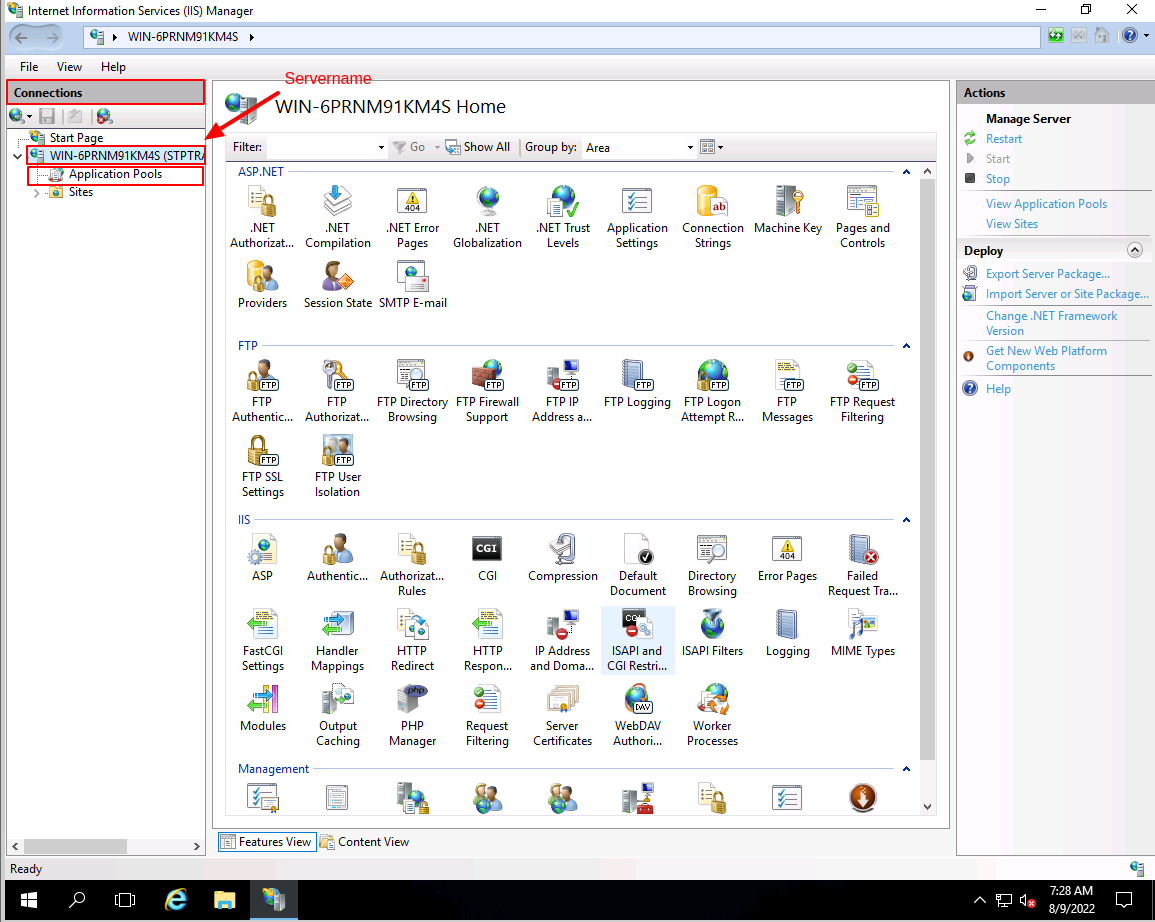Open FTP User Isolation
The image size is (1155, 922).
tap(337, 466)
